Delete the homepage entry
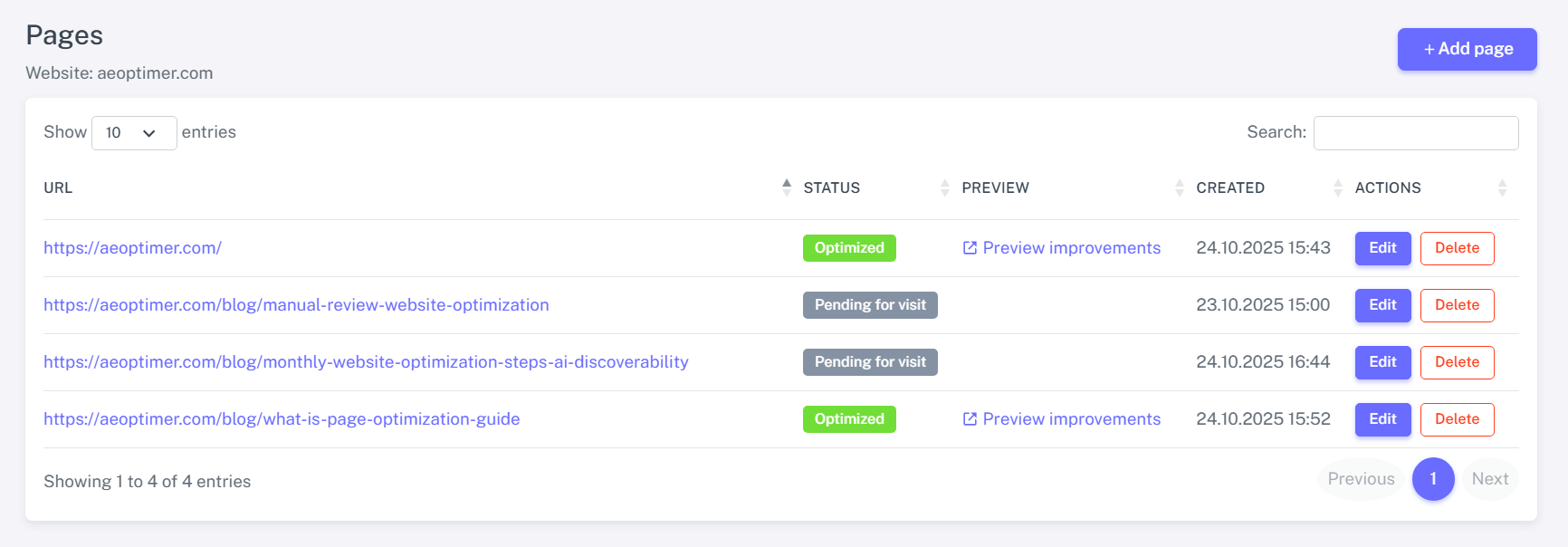 coord(1457,248)
